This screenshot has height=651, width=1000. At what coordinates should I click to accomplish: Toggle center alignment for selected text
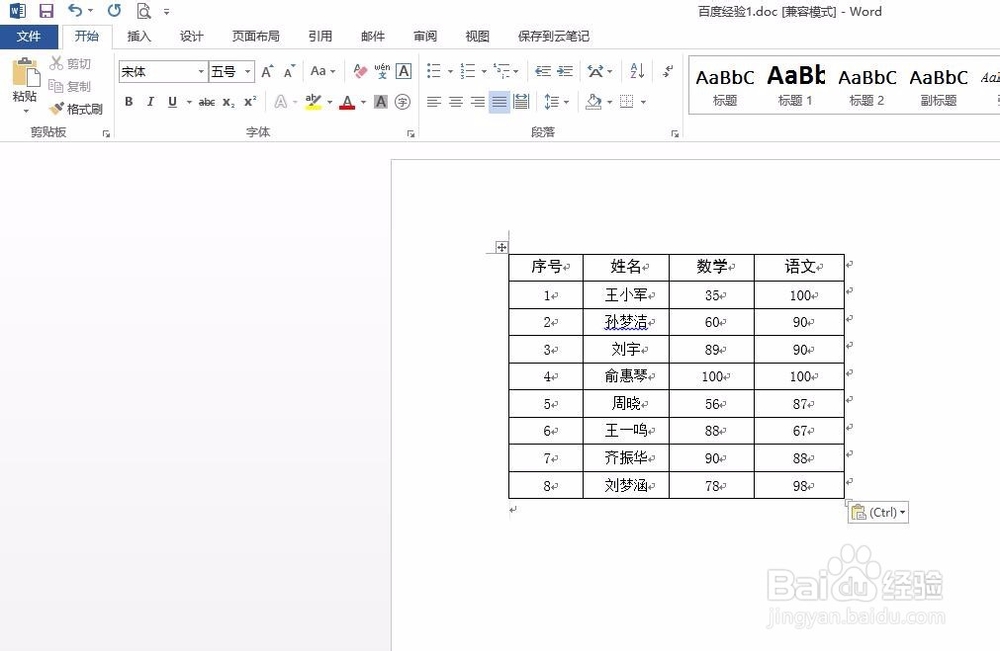pyautogui.click(x=456, y=101)
